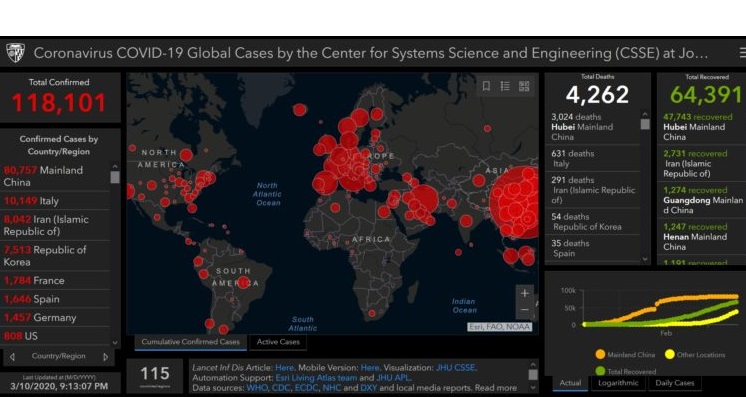746x397 pixels.
Task: Click 47,743 recovered Hubei entry
Action: (702, 127)
